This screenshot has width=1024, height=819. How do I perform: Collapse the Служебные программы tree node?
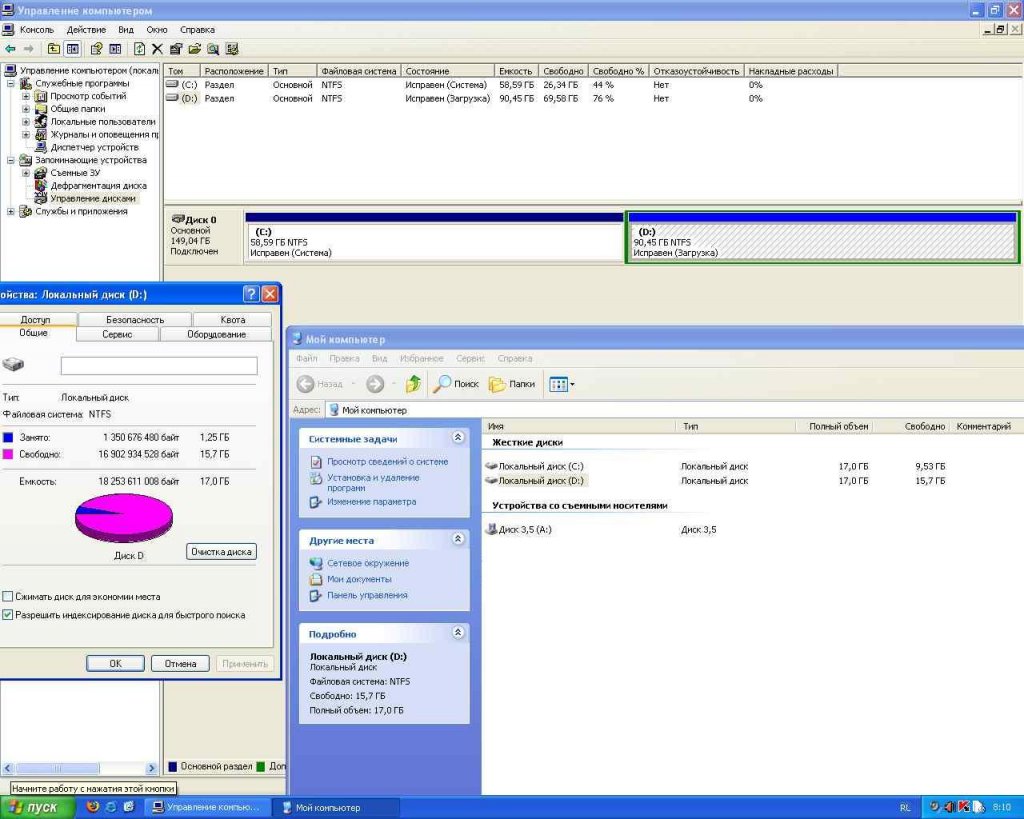point(10,84)
